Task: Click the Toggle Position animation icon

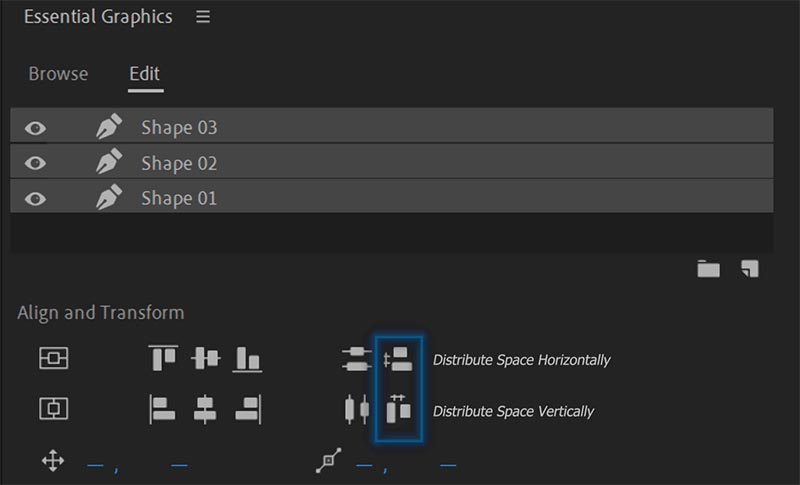Action: point(52,461)
